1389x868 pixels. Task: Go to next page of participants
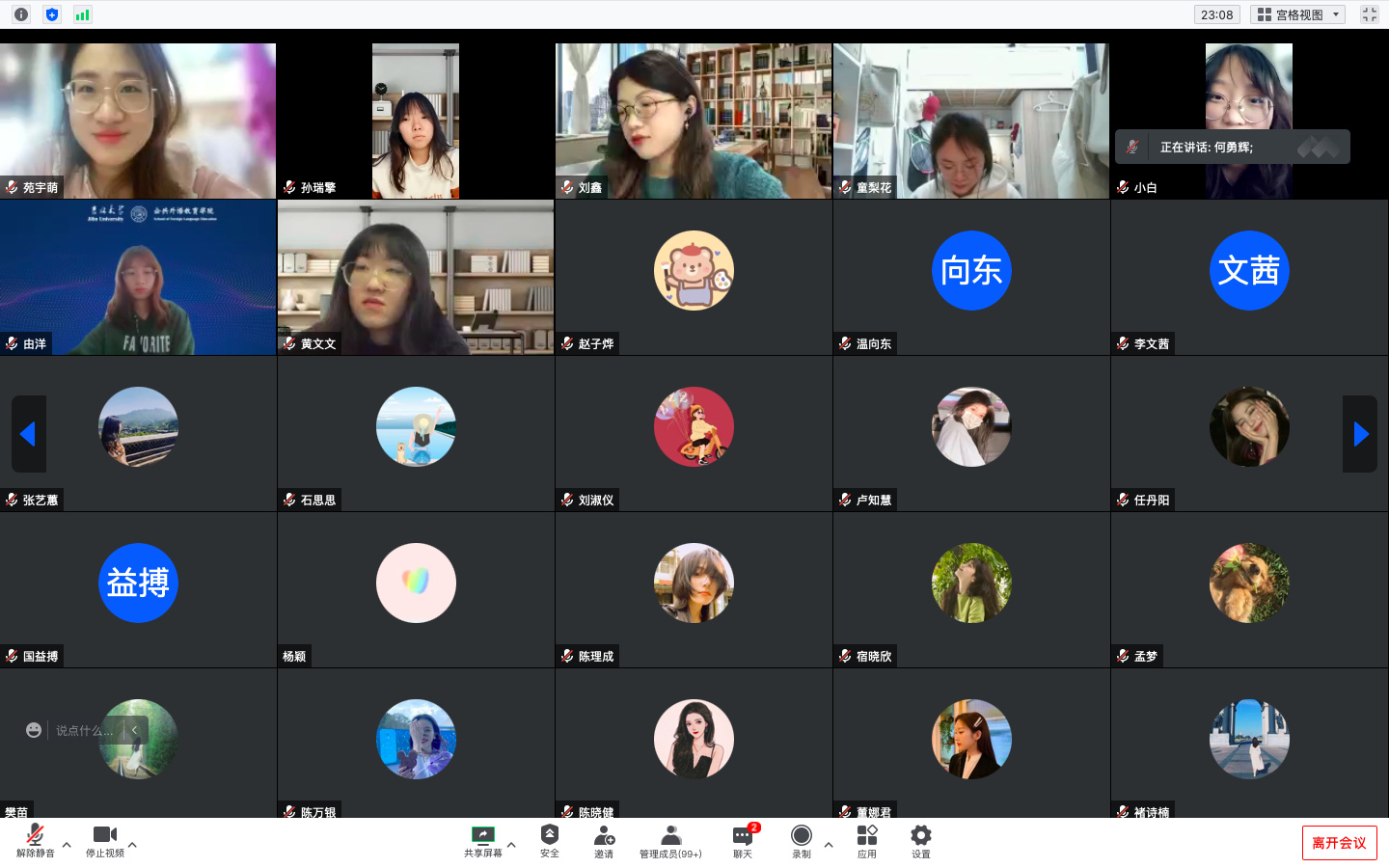(1360, 434)
